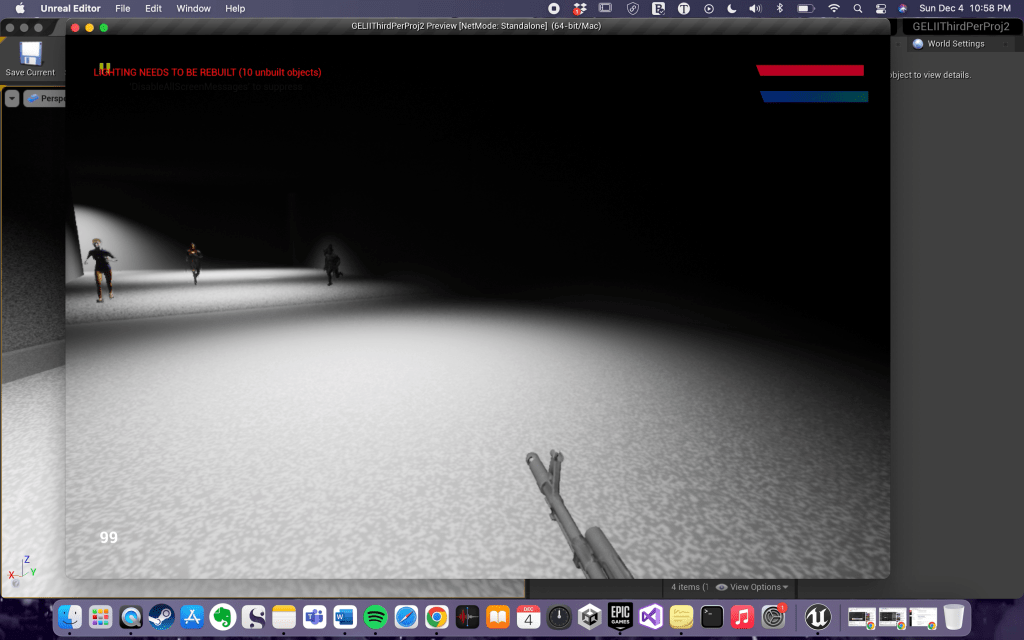Open the View Options dropdown

[752, 587]
